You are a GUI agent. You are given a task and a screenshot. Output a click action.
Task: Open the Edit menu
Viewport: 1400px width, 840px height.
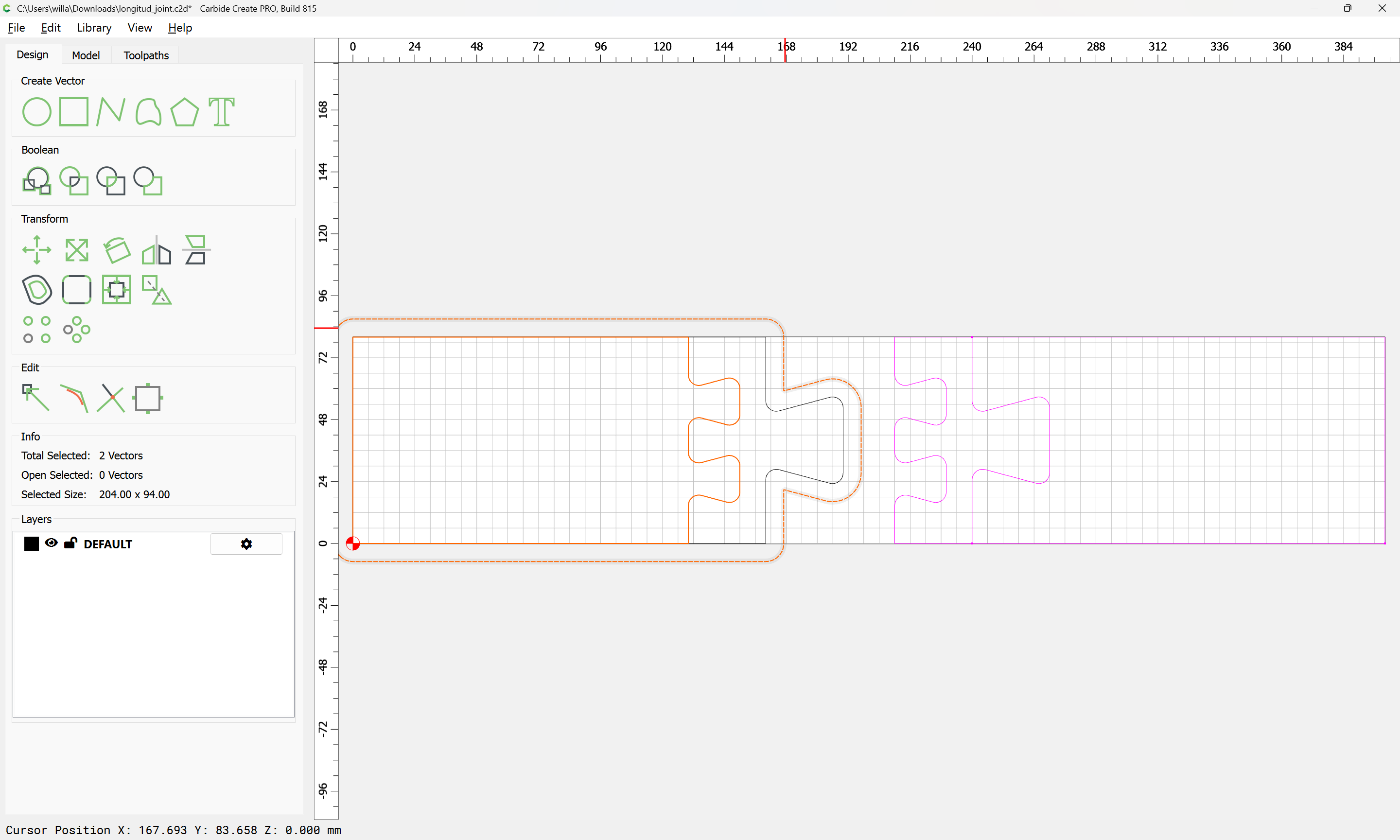51,28
